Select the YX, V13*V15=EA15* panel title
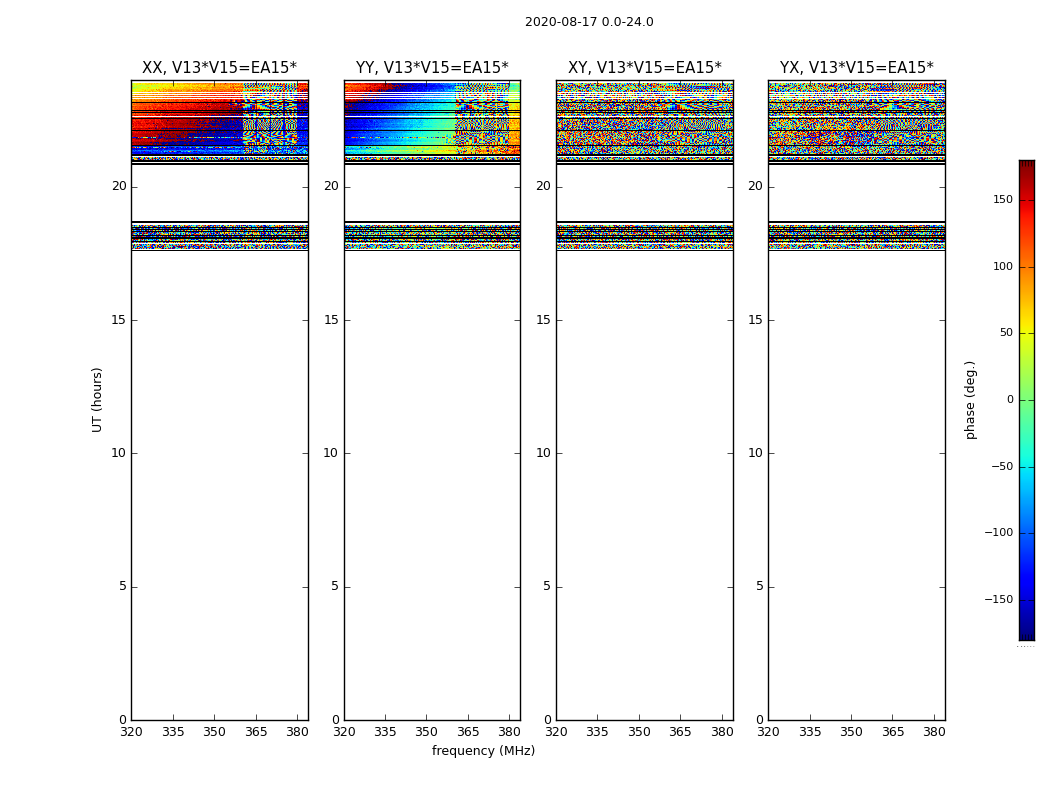 tap(856, 68)
